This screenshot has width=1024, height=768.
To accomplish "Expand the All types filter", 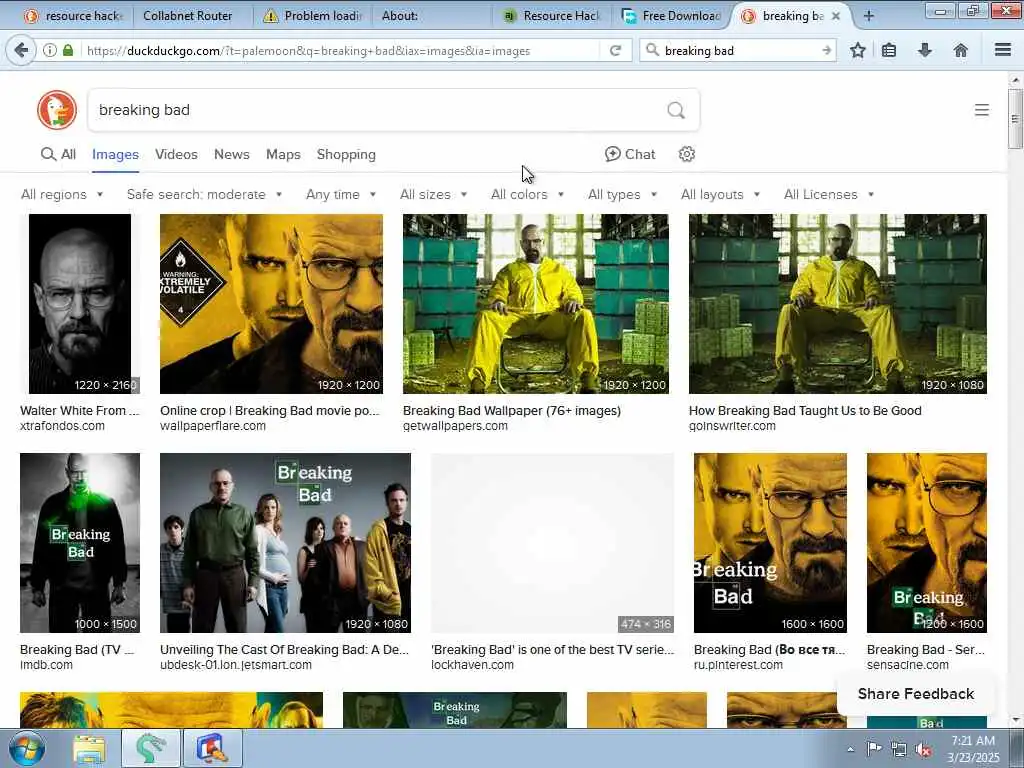I will point(622,195).
